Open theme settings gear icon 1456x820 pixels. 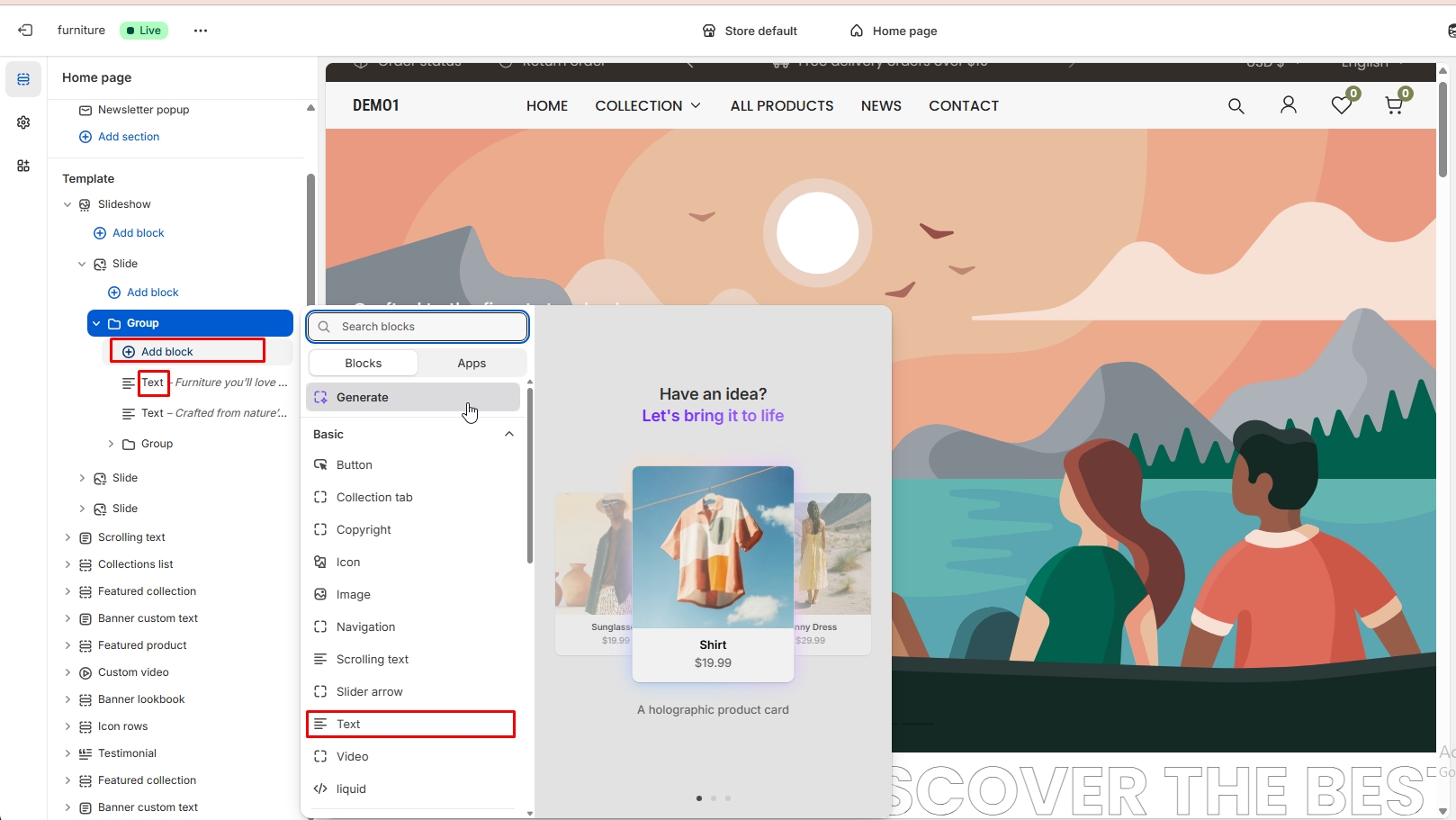click(x=23, y=122)
